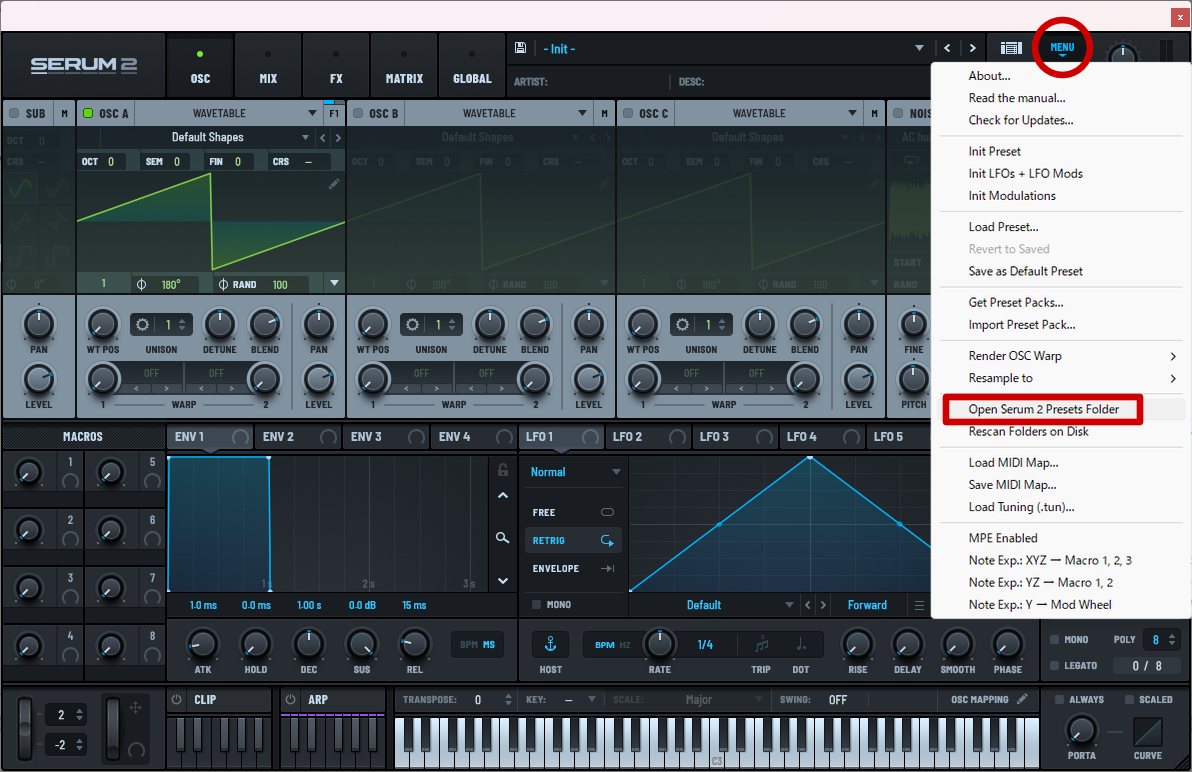Click the envelope scroll up chevron
Viewport: 1192px width, 772px height.
pos(502,495)
